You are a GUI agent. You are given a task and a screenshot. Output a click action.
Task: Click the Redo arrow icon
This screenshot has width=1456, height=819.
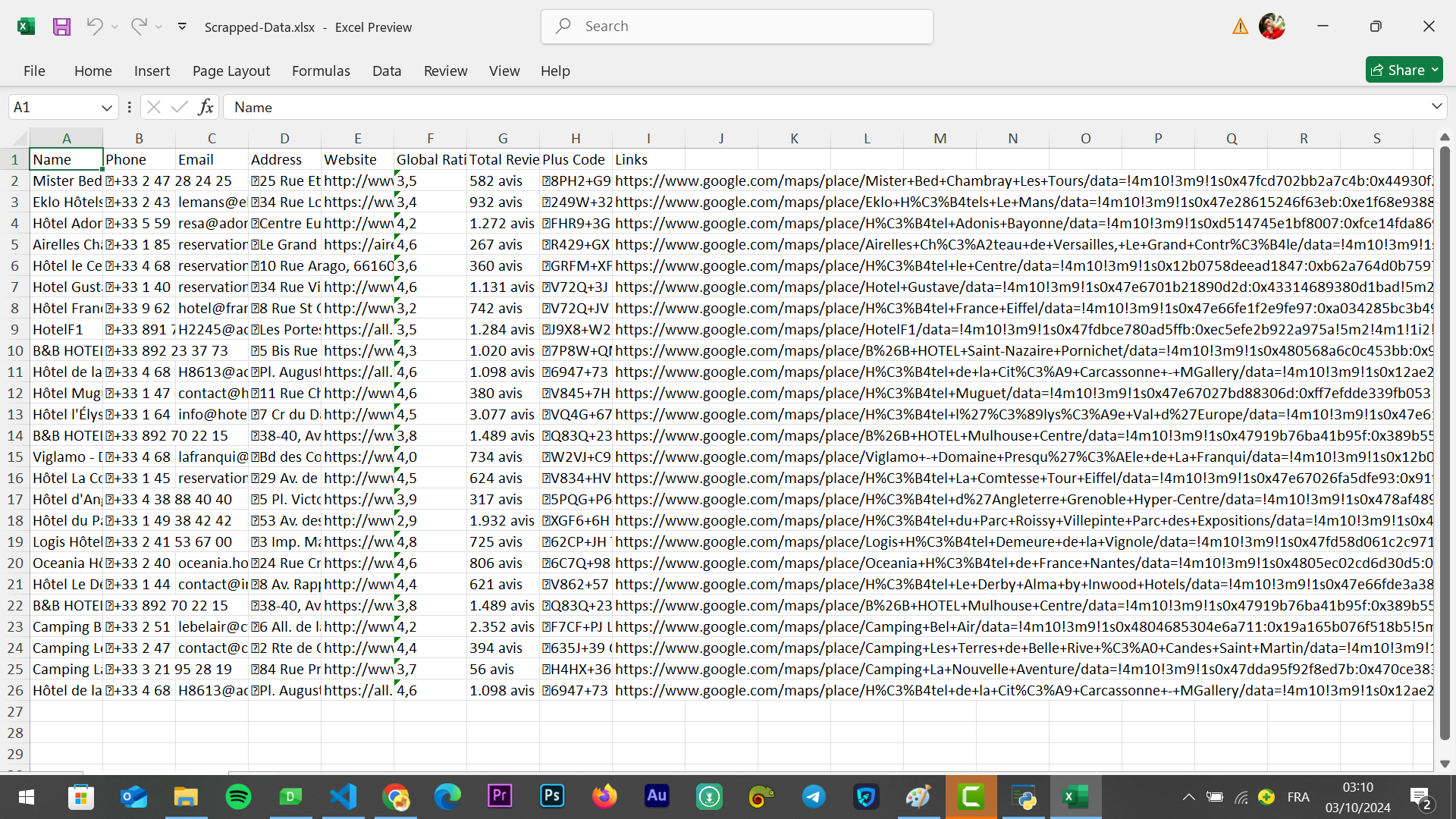(x=138, y=27)
